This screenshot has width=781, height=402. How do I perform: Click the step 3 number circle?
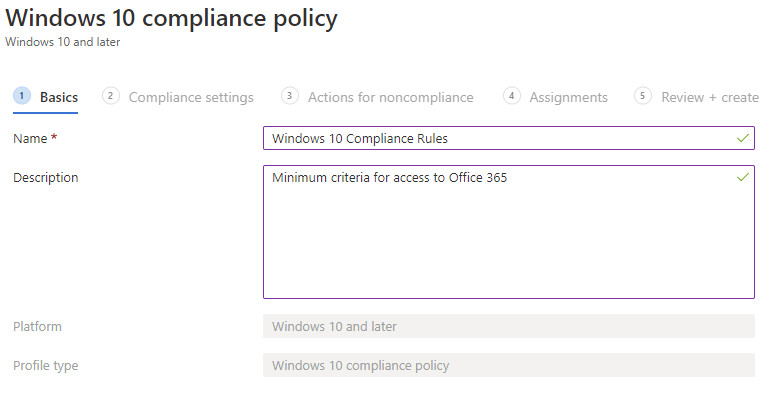click(290, 96)
